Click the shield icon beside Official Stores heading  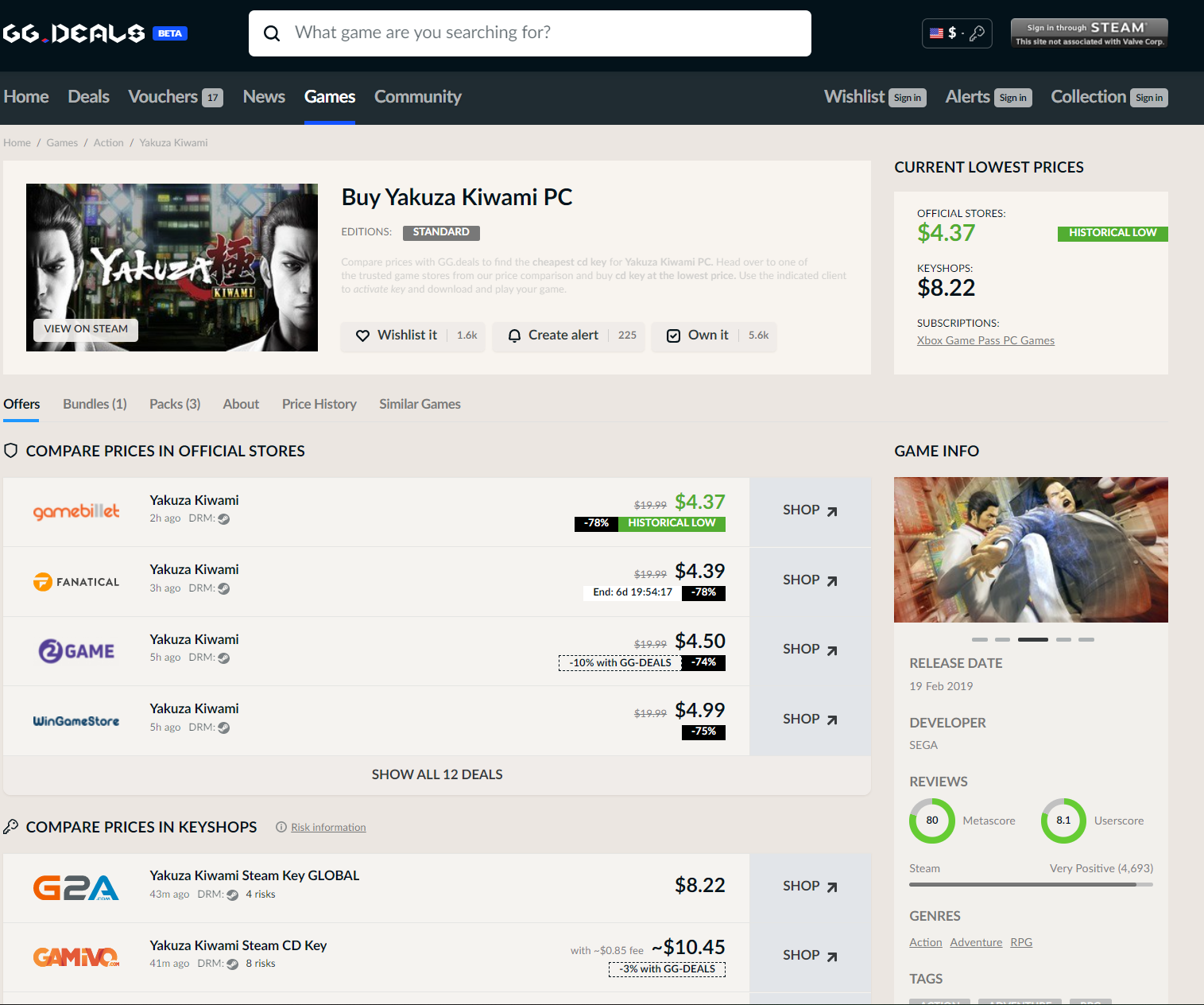[x=11, y=451]
